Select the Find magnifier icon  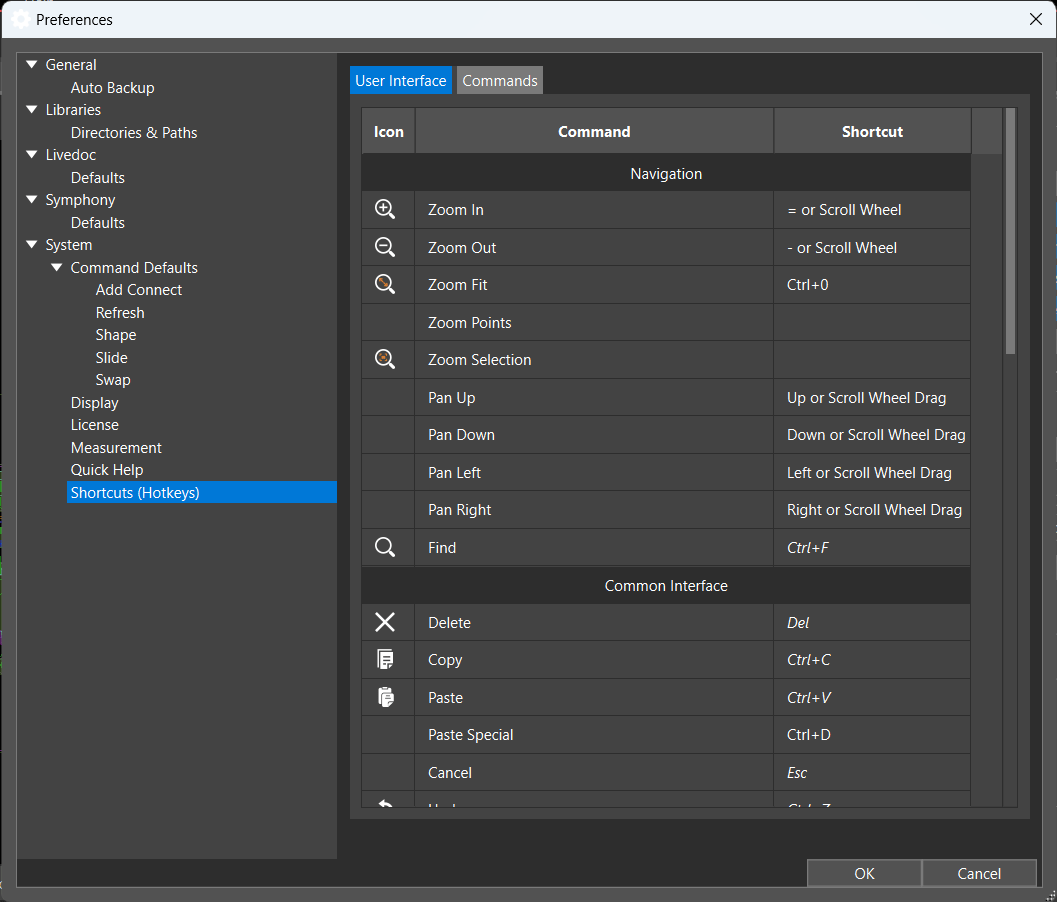[388, 546]
